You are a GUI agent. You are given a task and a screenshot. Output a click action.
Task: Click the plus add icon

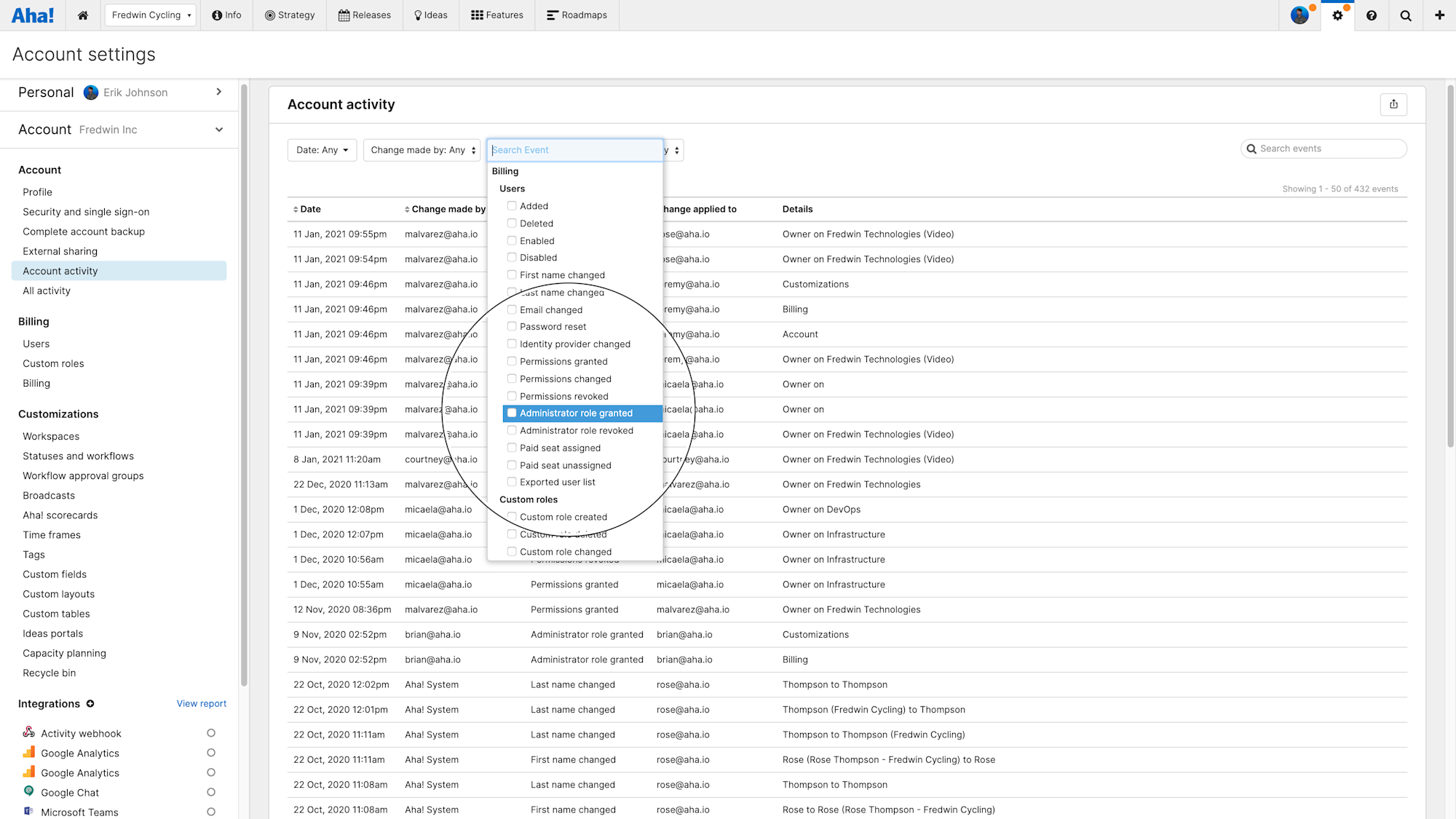pos(1439,15)
